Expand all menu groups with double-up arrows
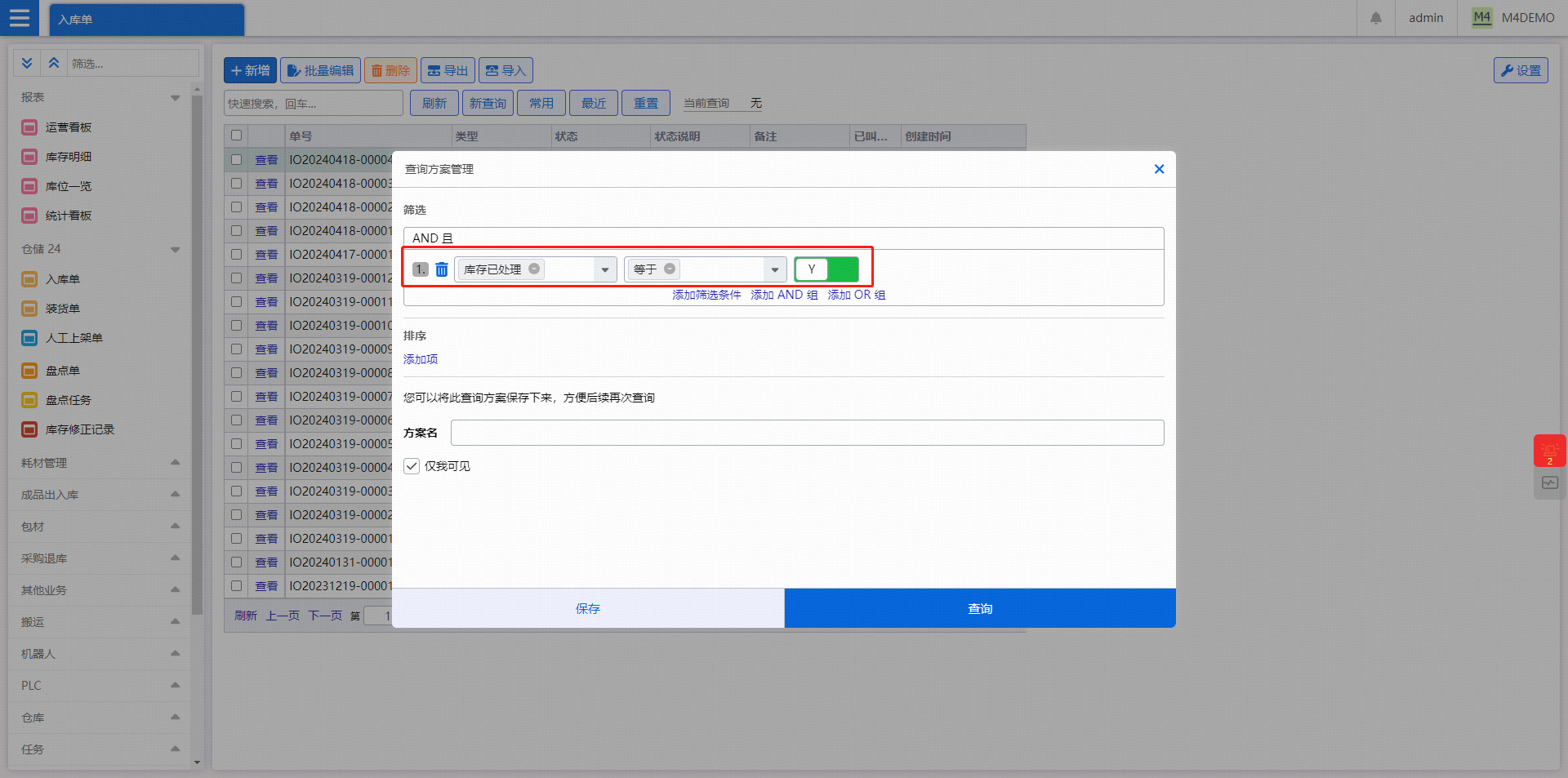 pos(54,63)
